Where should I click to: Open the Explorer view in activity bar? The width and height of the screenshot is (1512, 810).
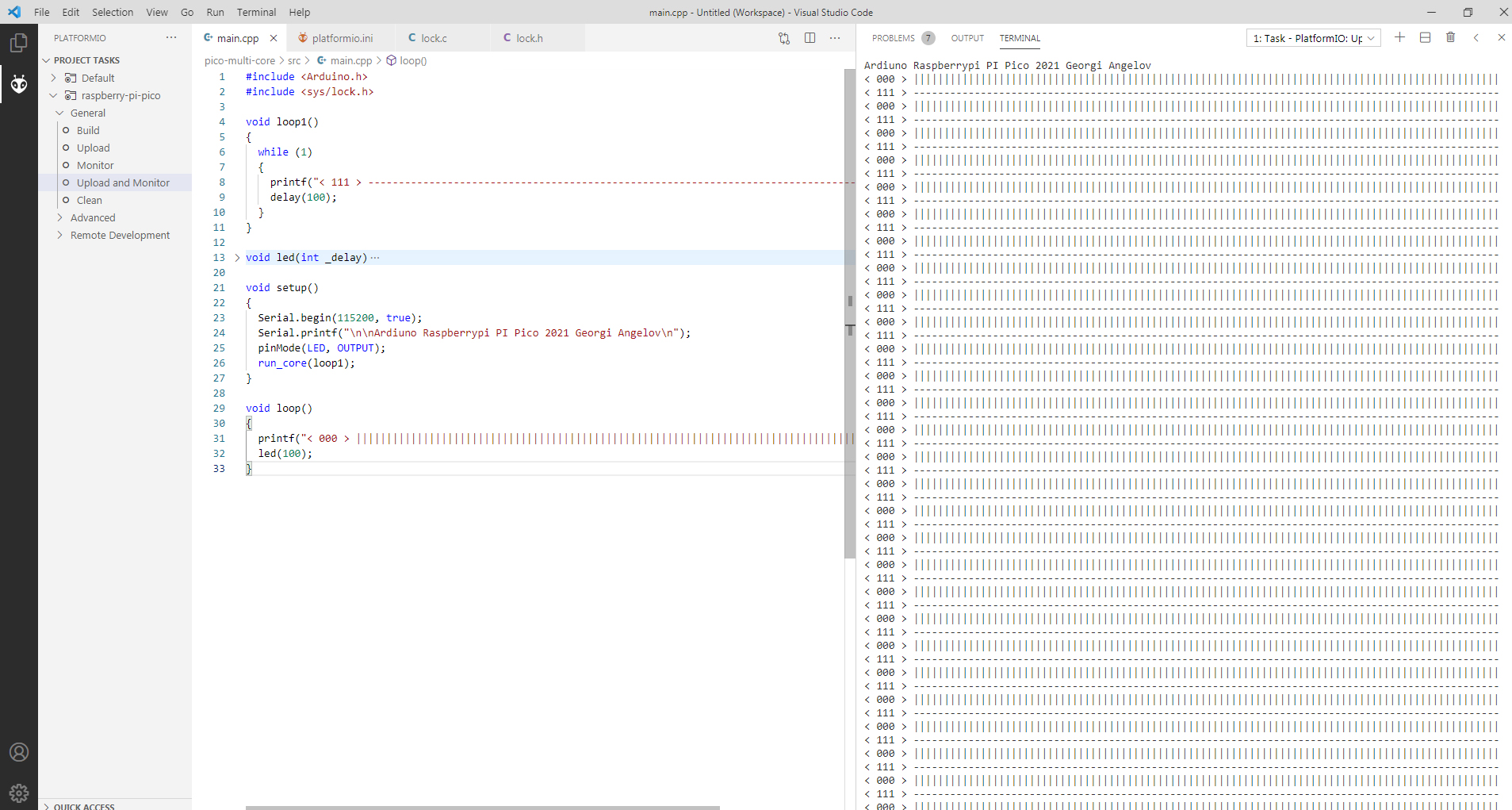click(x=19, y=43)
